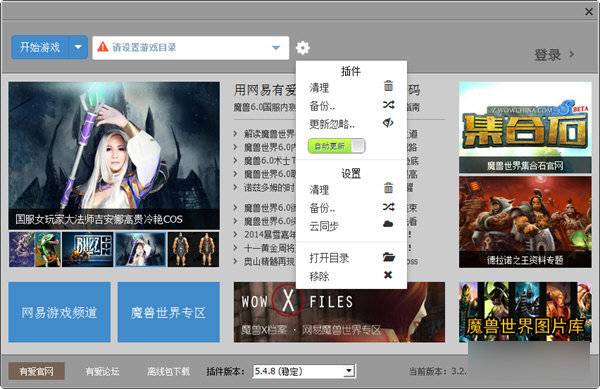Click headline 用网易有爱
The image size is (600, 389).
[265, 90]
